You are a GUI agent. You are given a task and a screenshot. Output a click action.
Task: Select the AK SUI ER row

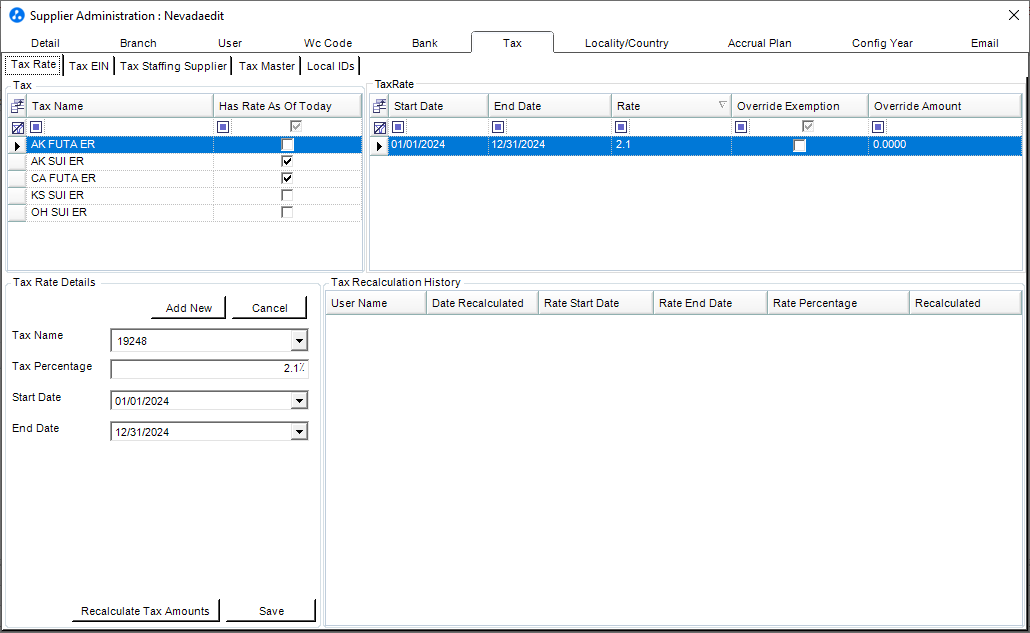185,161
